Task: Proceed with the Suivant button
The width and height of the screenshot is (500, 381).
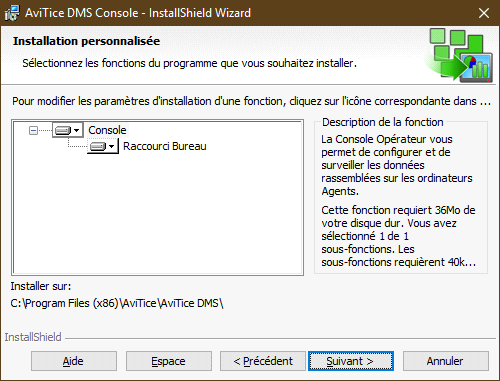Action: (x=351, y=361)
